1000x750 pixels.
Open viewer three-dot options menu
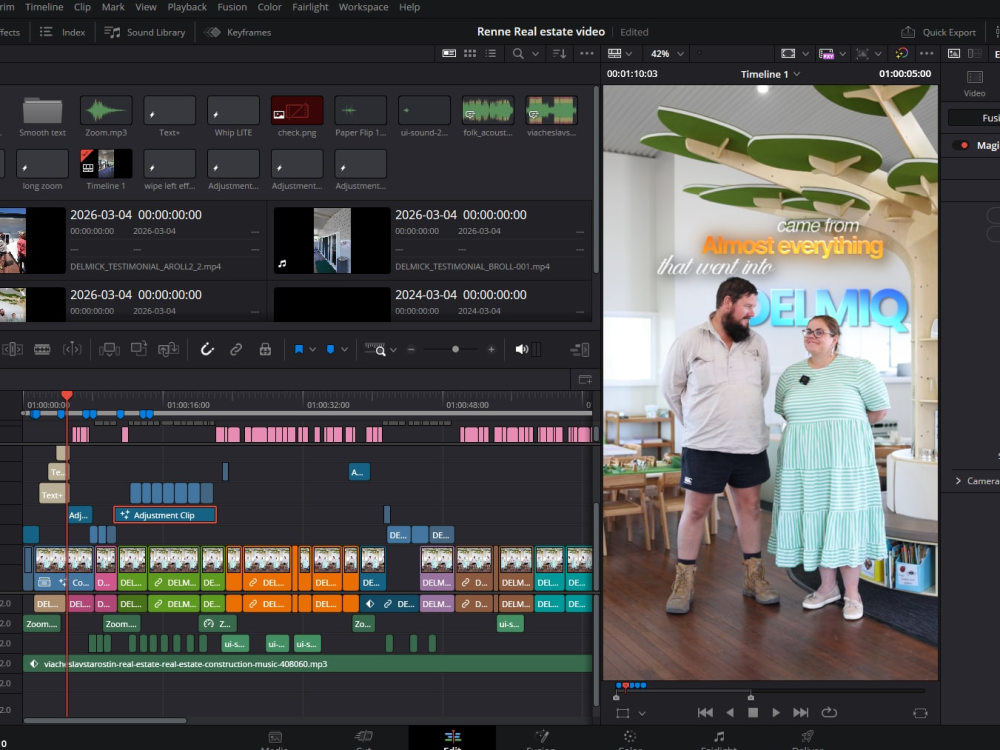[927, 54]
